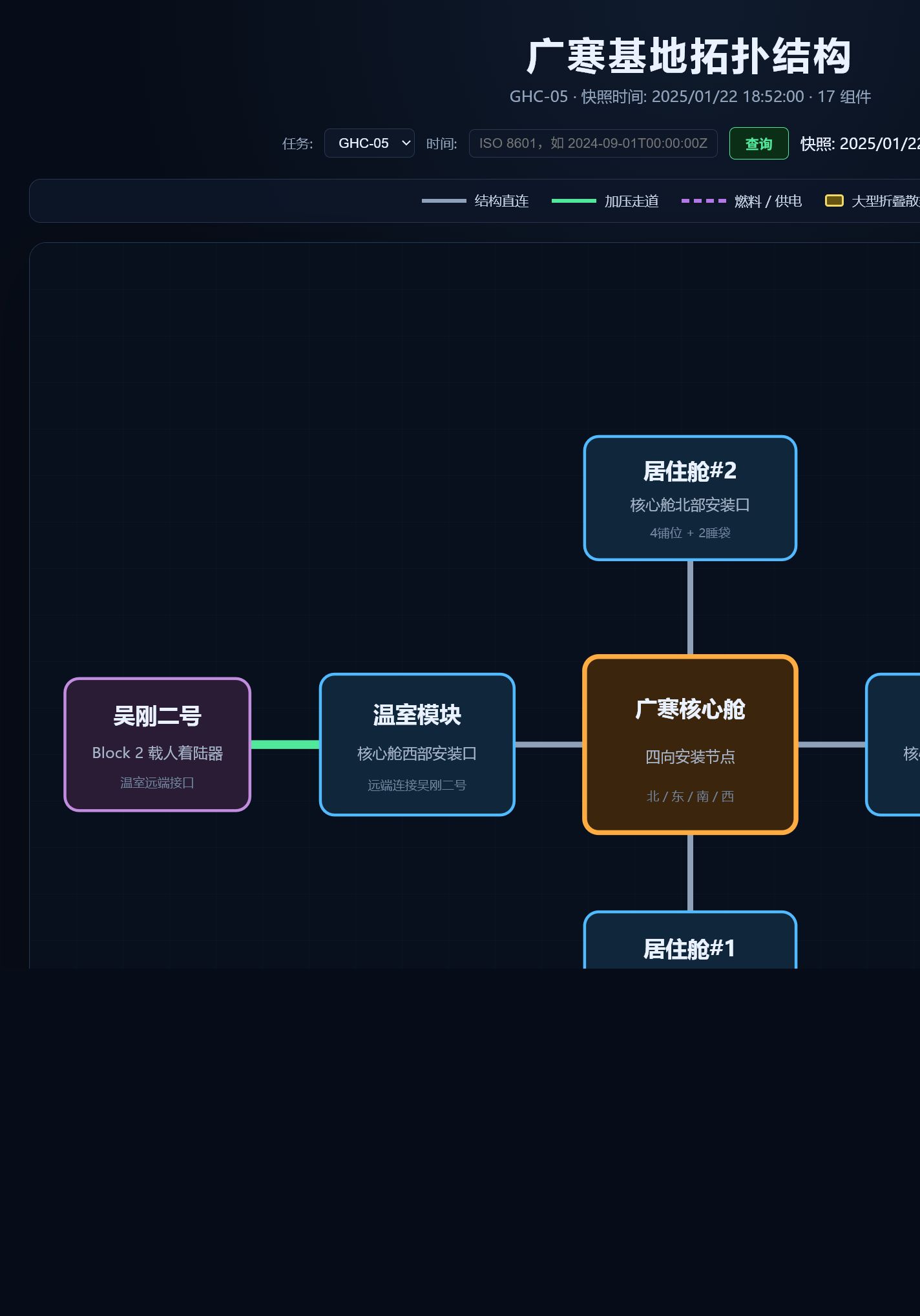Click the 北 / 东 / 南 / 西 text
The width and height of the screenshot is (920, 1316).
coord(690,796)
